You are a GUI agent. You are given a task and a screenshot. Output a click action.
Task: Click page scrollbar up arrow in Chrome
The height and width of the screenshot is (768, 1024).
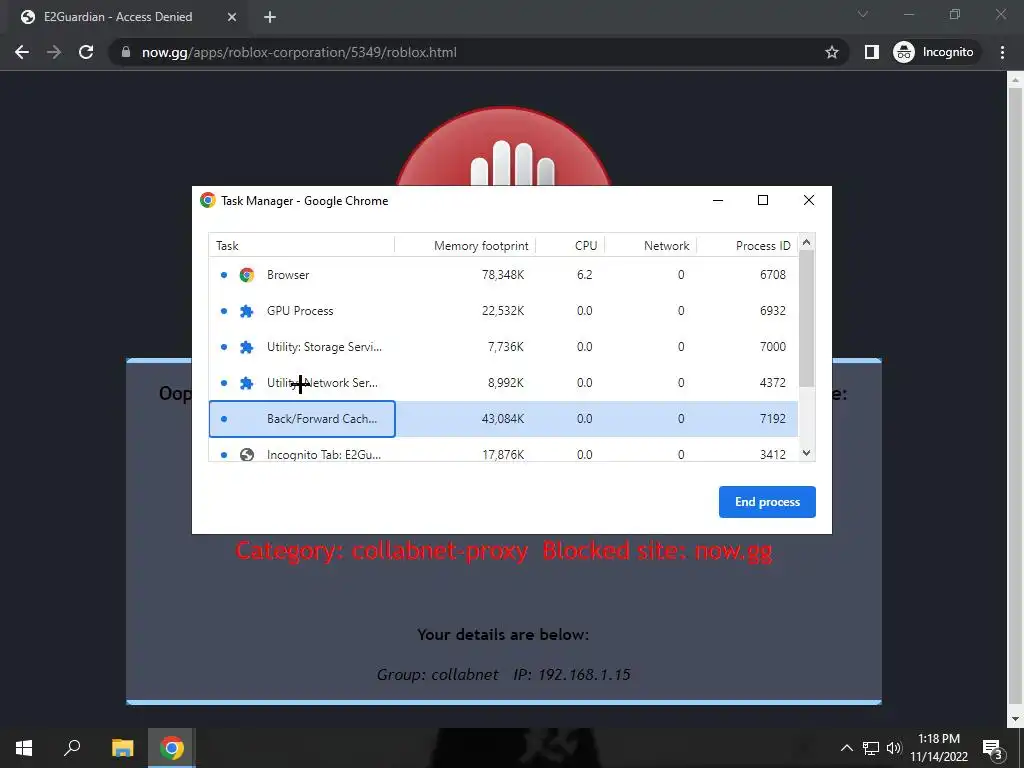coord(1015,80)
